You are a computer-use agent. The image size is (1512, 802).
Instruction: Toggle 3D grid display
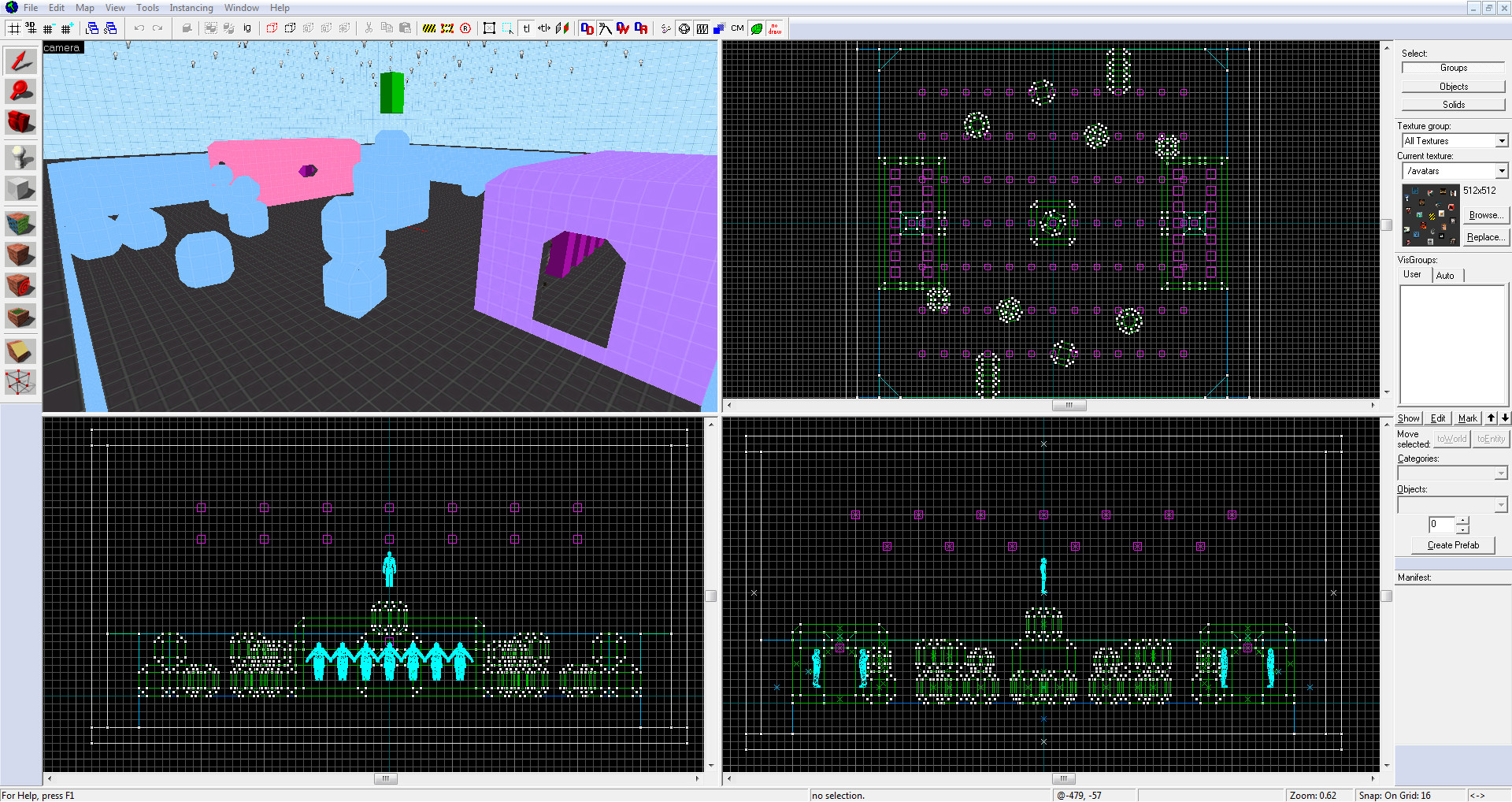(x=31, y=28)
